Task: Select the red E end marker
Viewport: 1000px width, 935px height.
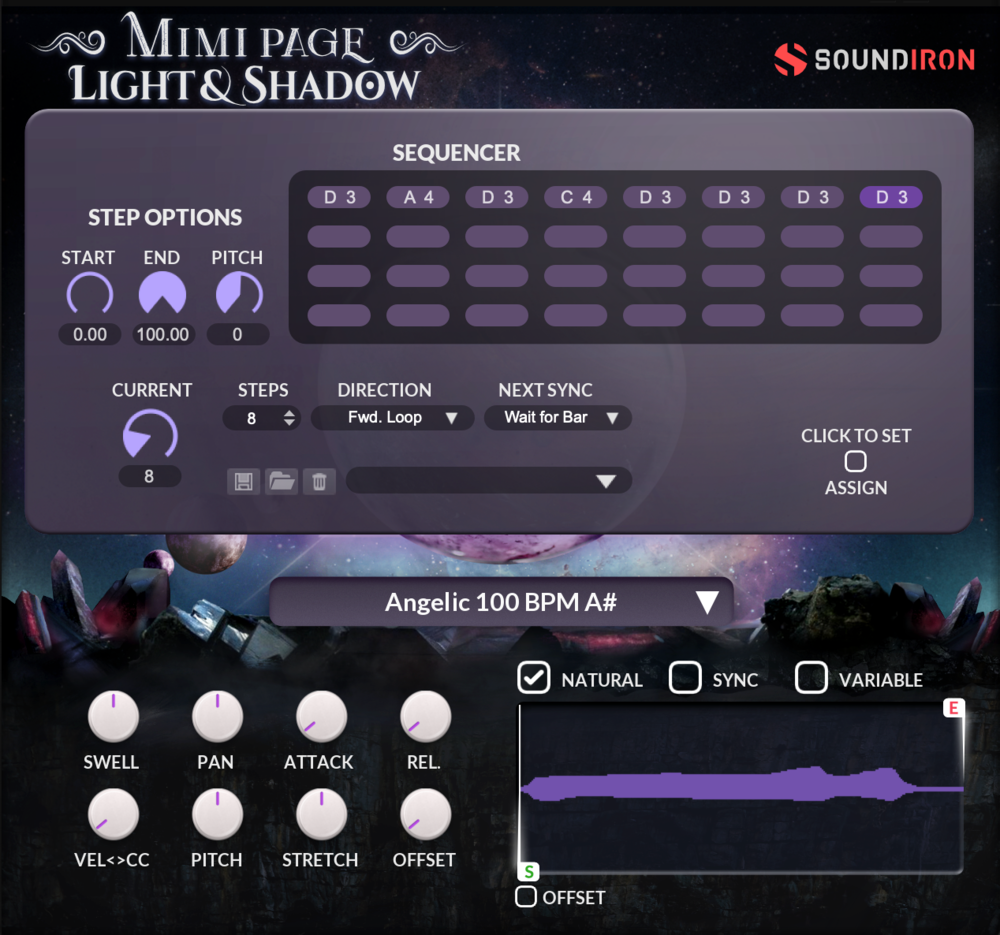Action: click(953, 708)
